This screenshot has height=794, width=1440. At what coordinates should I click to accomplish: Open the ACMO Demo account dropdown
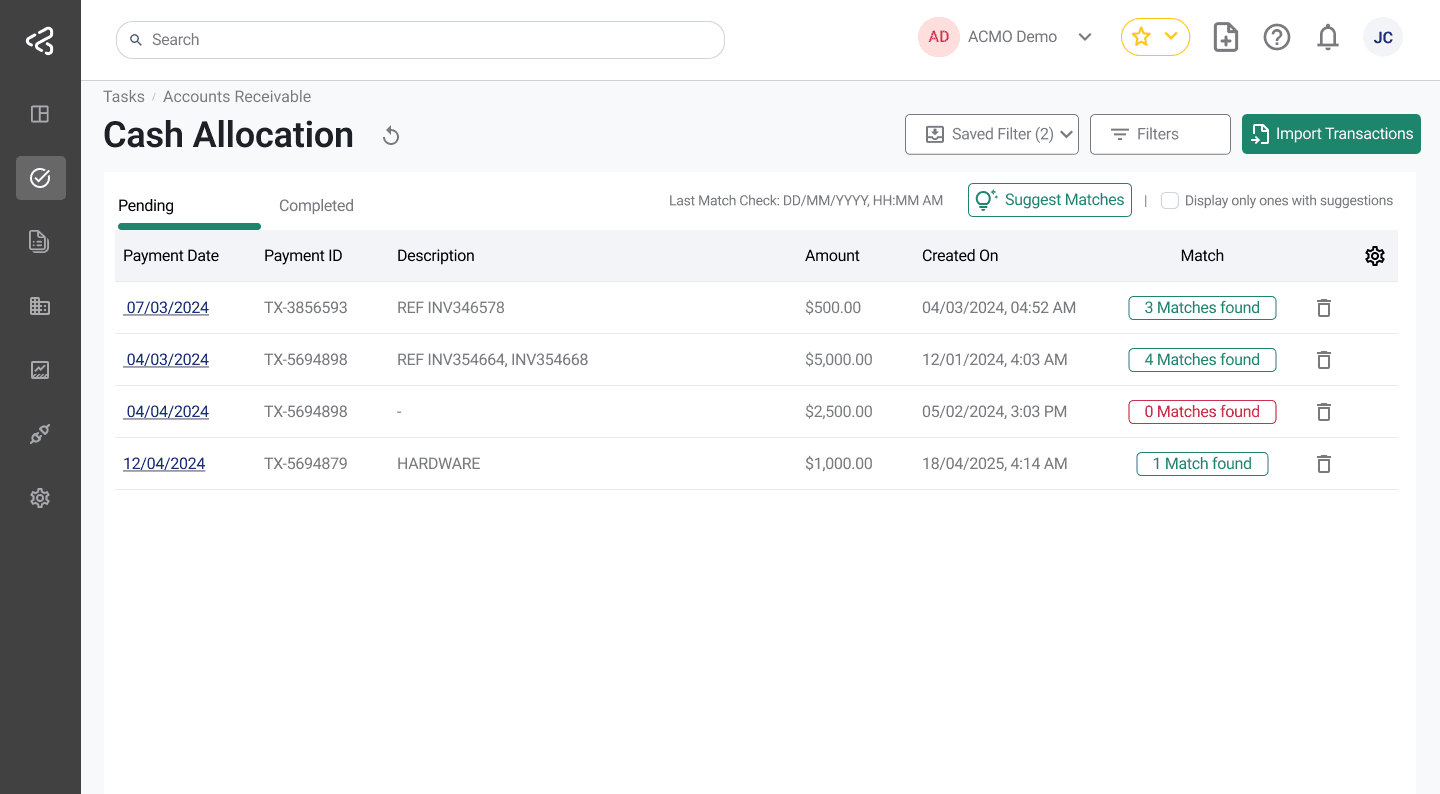click(x=1086, y=36)
